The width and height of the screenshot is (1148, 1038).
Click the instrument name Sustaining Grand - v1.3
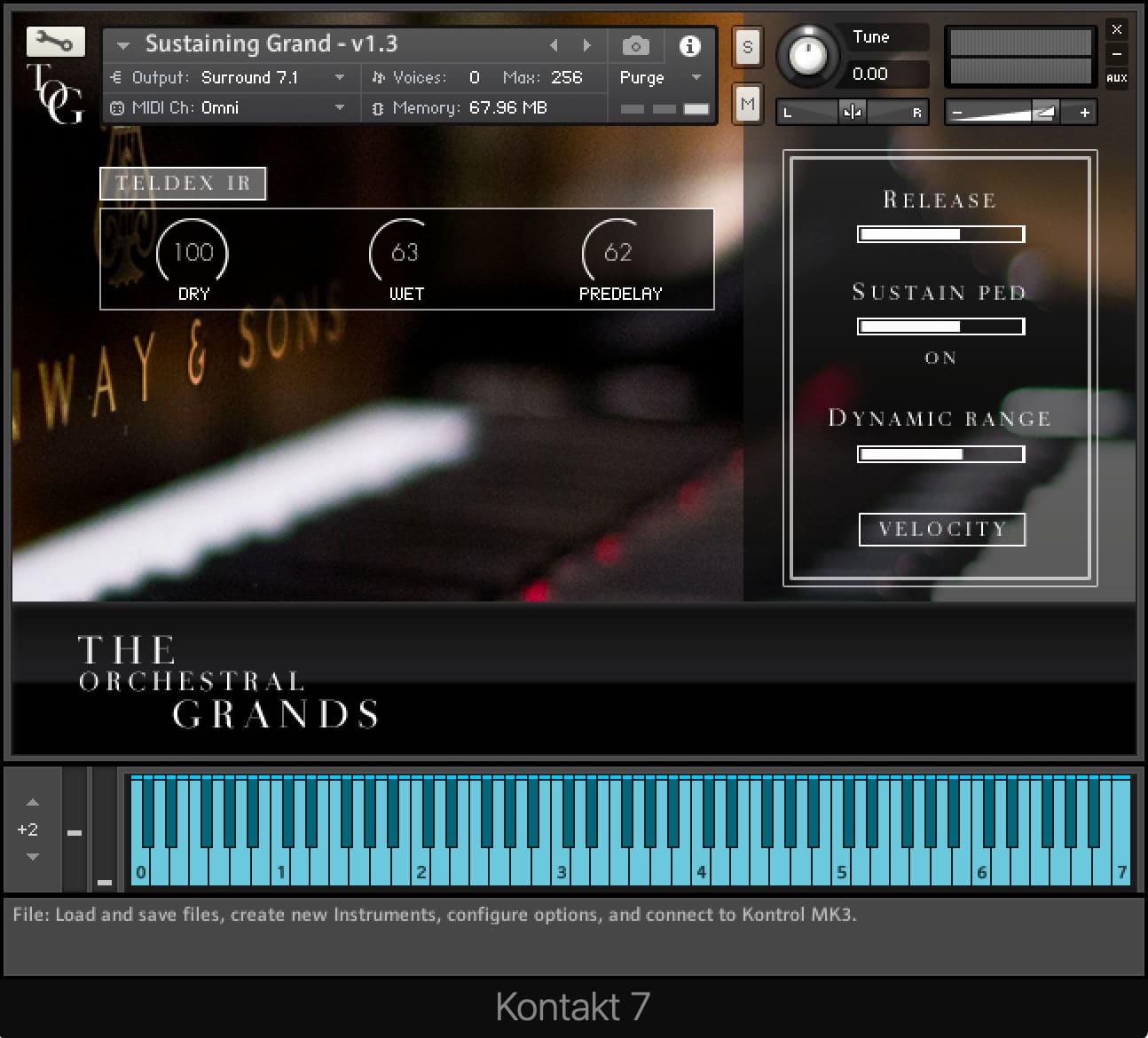point(271,44)
